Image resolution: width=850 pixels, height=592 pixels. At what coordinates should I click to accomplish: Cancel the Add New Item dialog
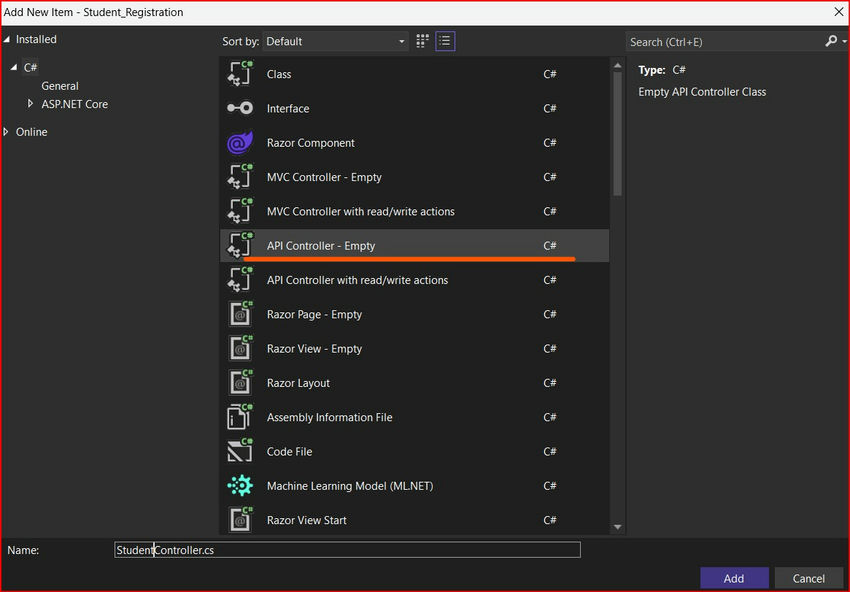[809, 578]
